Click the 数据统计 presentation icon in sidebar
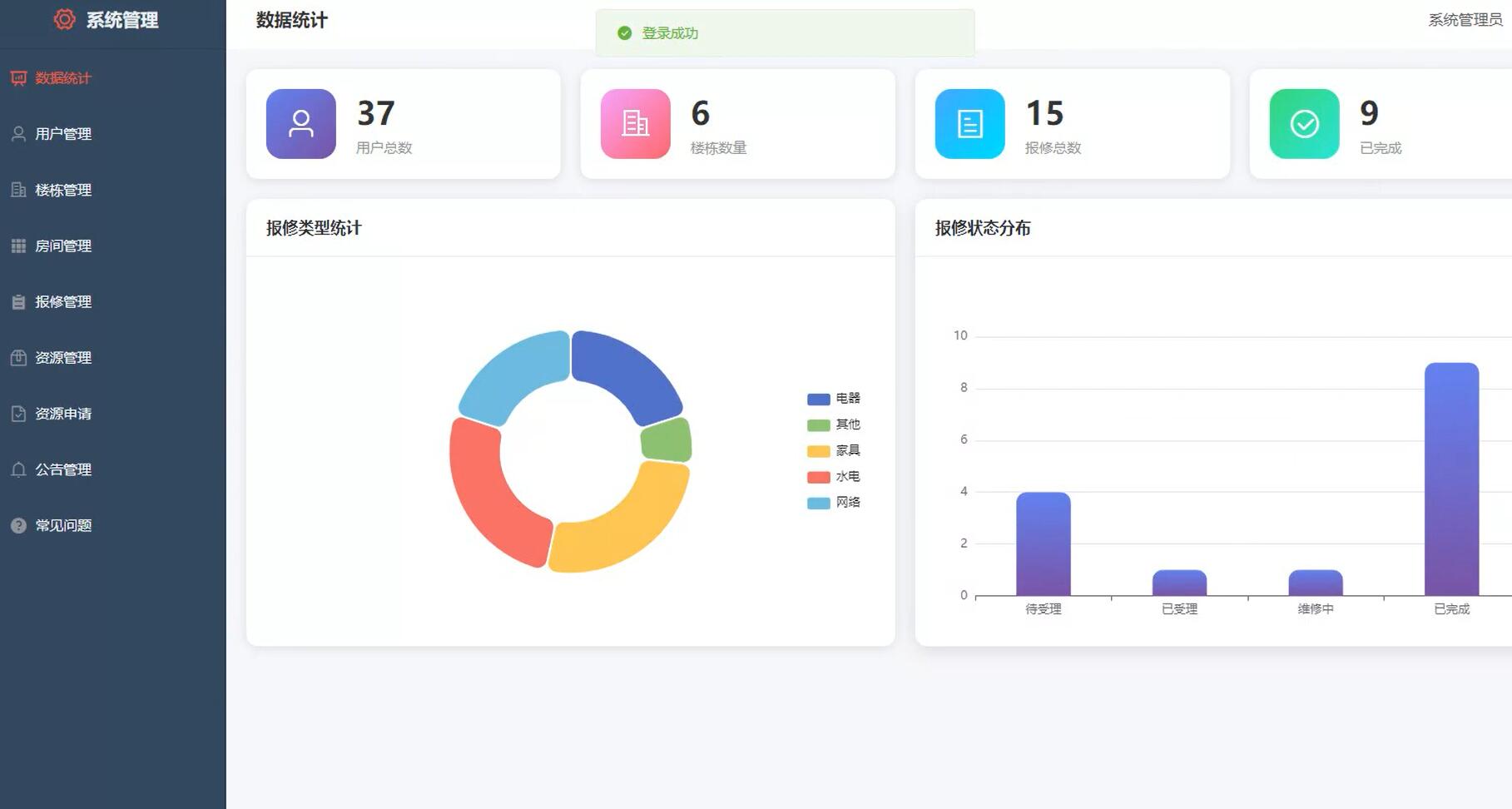Image resolution: width=1512 pixels, height=809 pixels. pos(18,77)
